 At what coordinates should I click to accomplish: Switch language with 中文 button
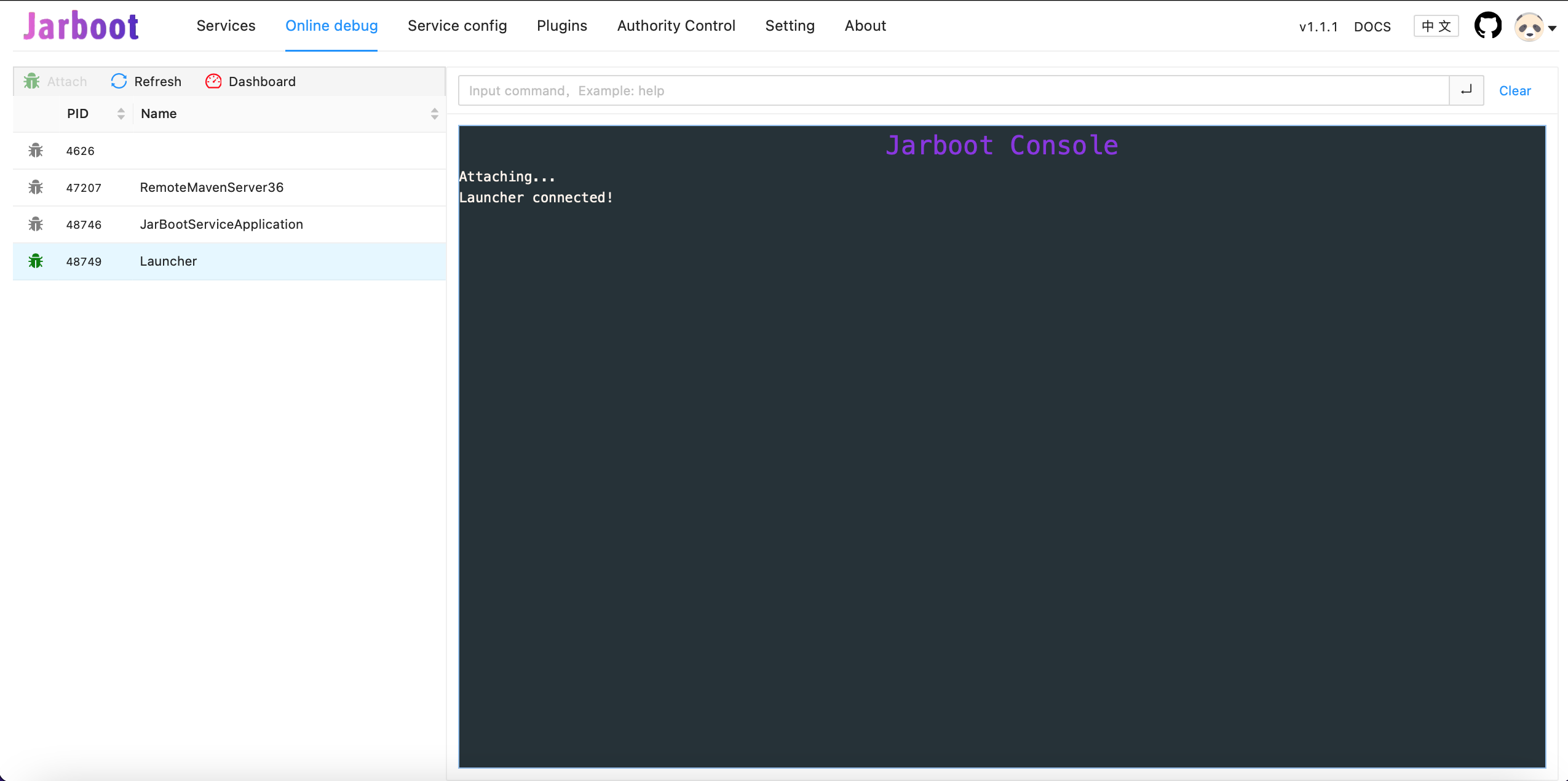click(1436, 26)
